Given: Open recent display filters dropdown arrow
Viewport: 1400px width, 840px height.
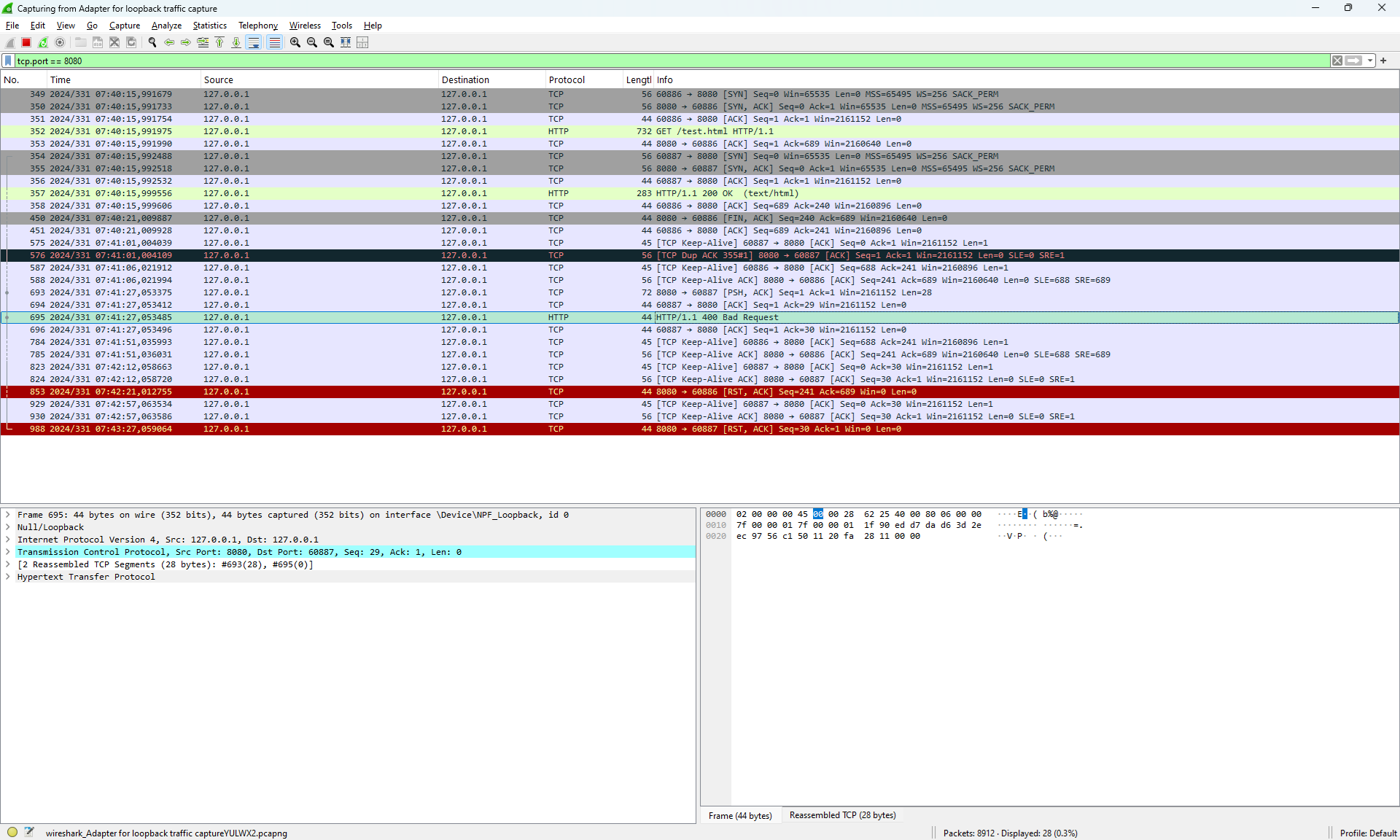Looking at the screenshot, I should (x=1370, y=61).
